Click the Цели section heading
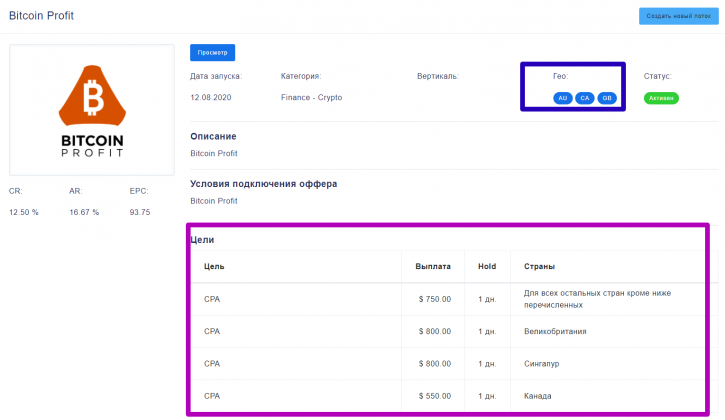The width and height of the screenshot is (725, 420). 202,240
